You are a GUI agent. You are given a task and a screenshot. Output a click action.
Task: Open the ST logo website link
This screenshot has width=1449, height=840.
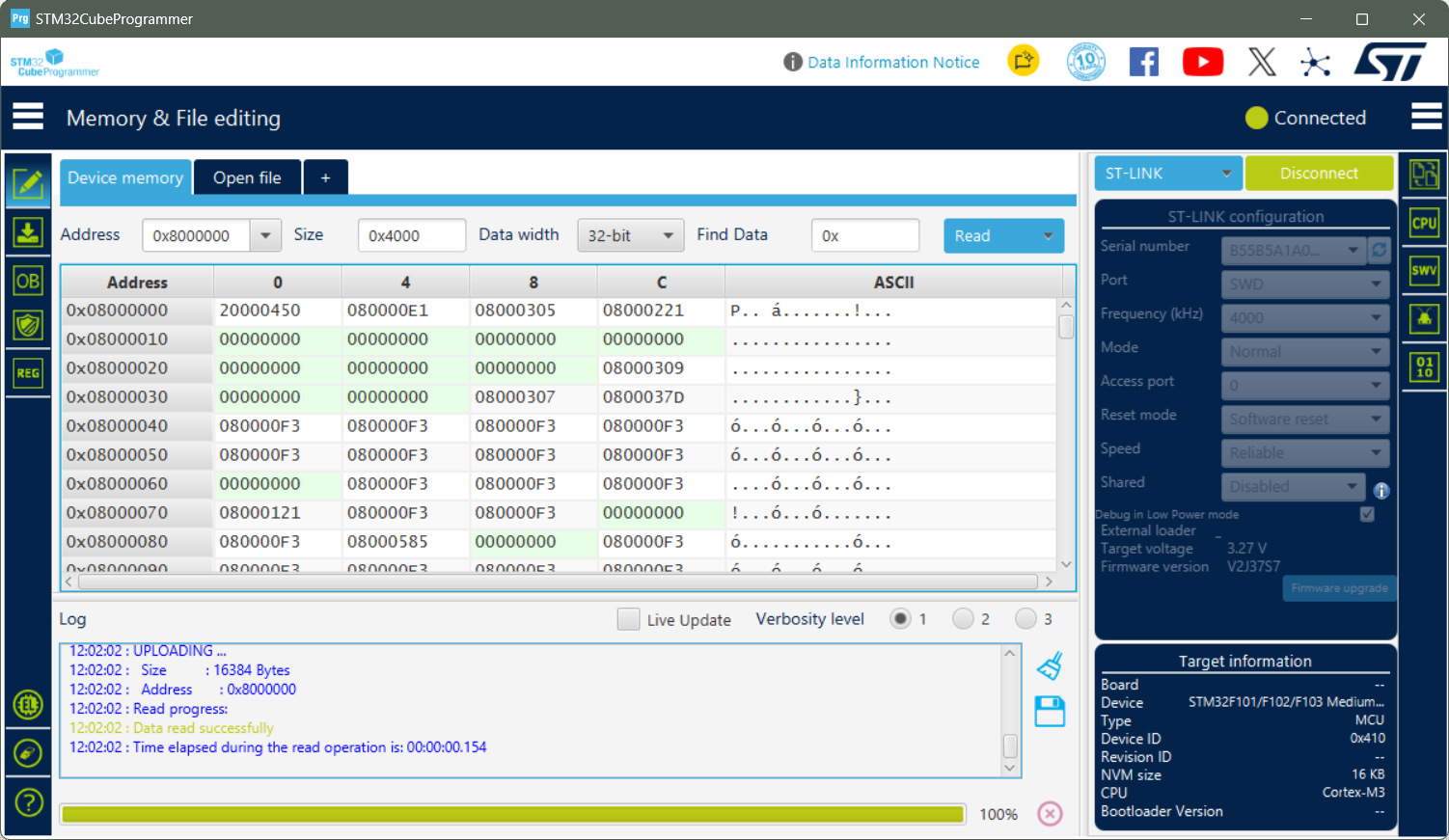(1389, 62)
